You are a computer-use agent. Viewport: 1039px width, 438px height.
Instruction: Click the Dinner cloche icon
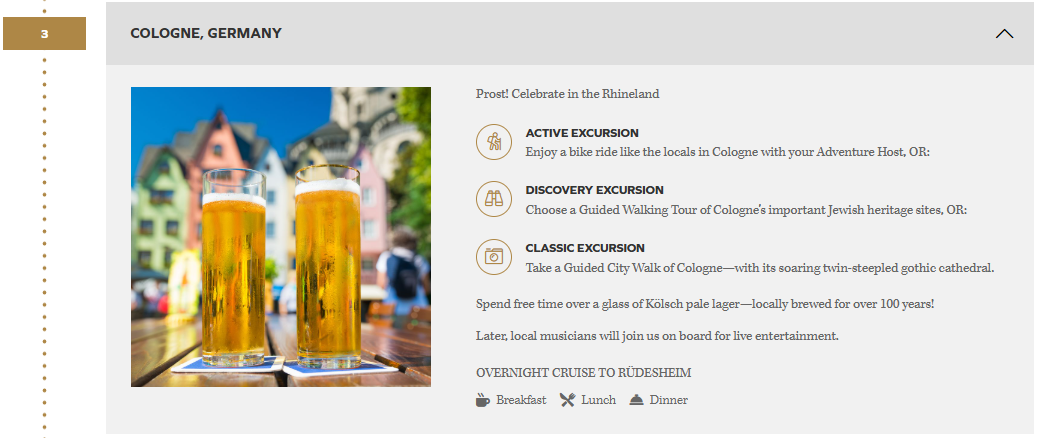636,400
